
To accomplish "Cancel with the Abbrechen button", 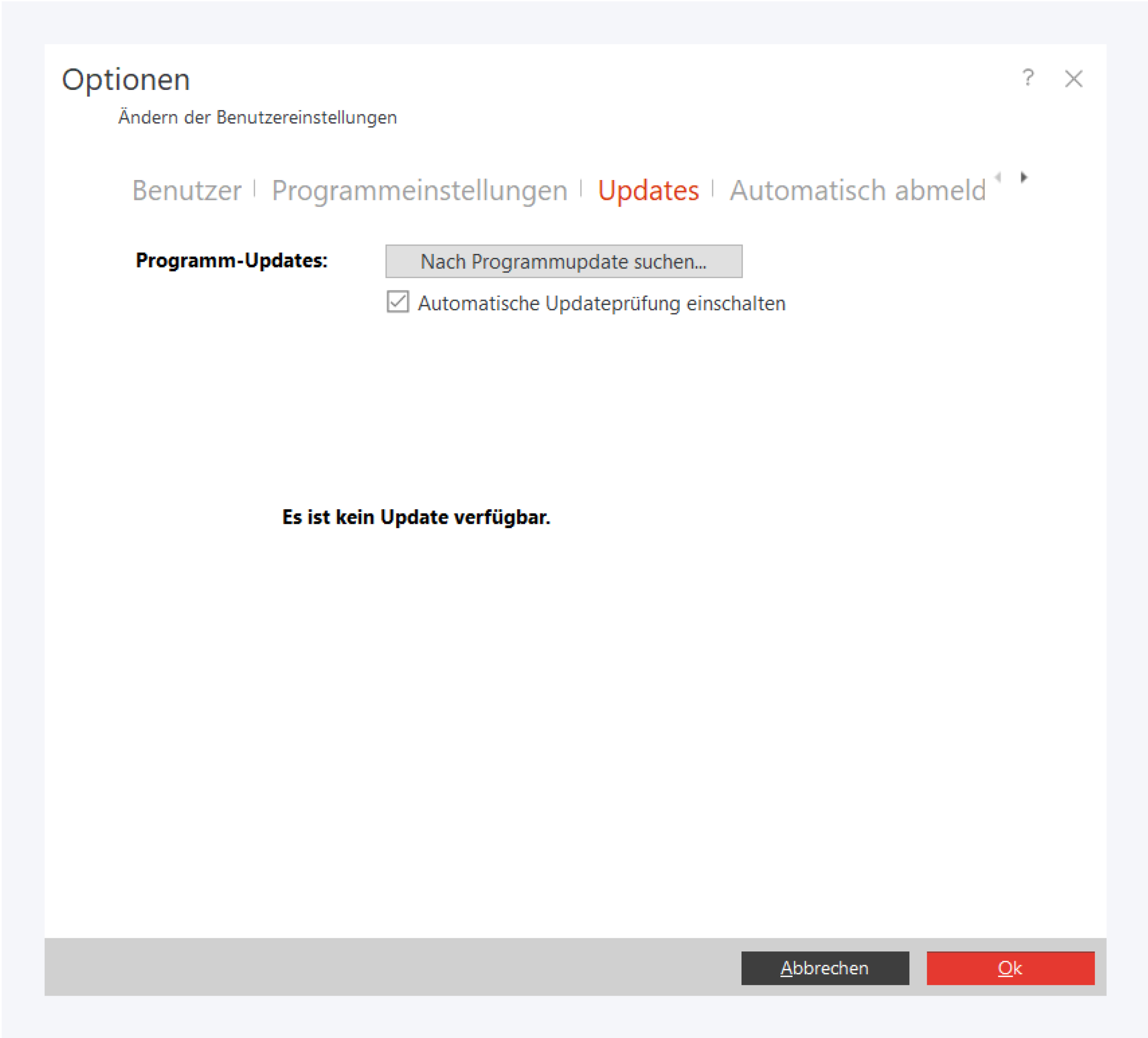I will point(825,968).
